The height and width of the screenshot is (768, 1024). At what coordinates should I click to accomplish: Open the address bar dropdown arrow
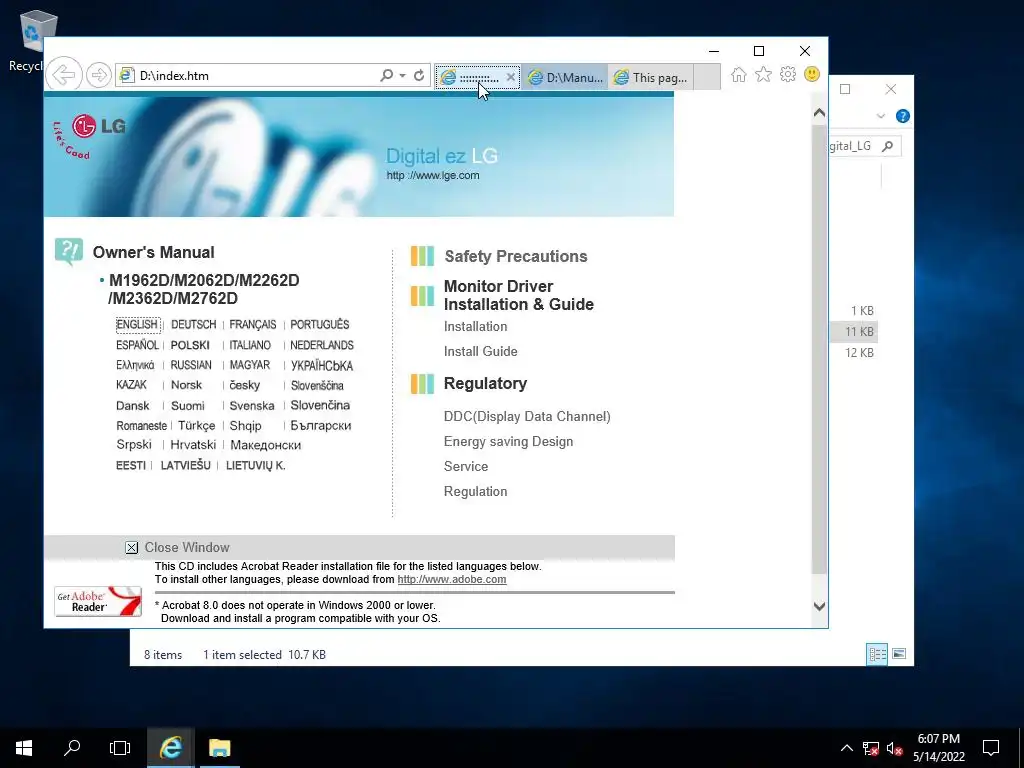[402, 76]
